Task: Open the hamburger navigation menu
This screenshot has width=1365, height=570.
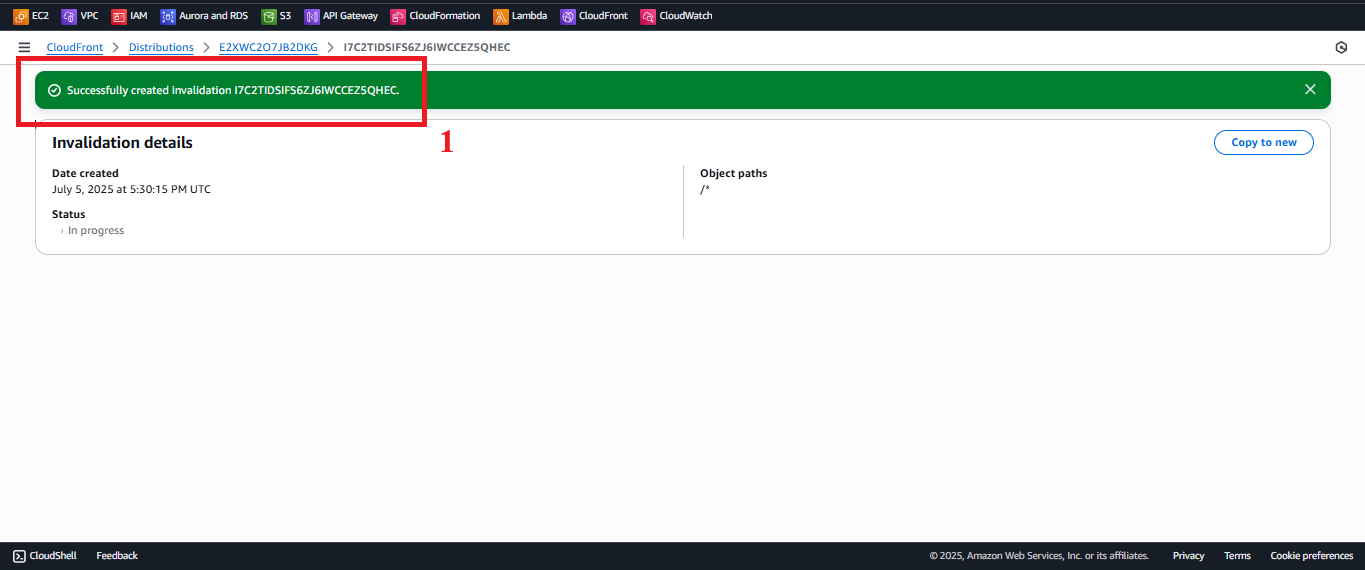Action: [x=24, y=47]
